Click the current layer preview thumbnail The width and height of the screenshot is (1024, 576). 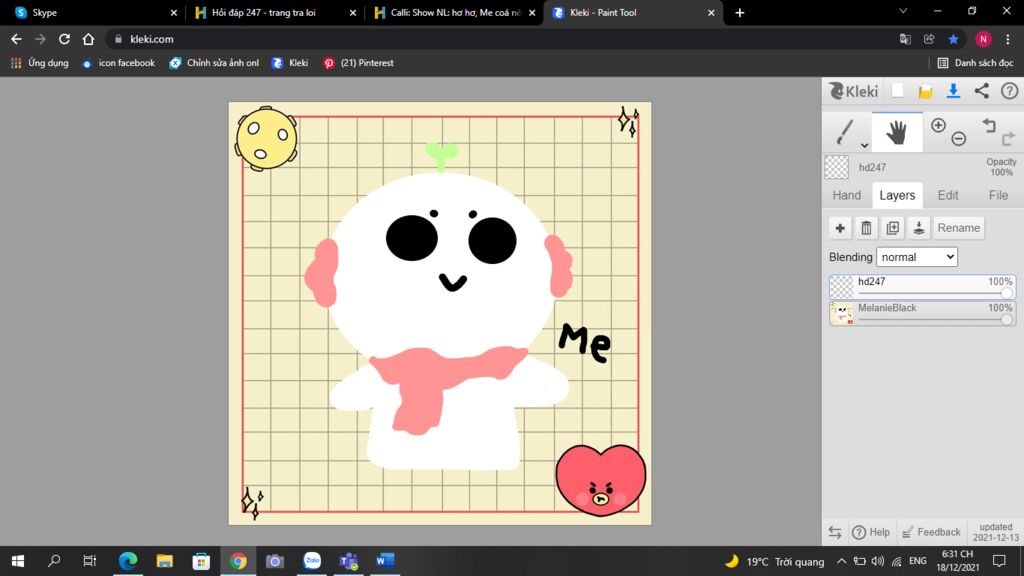point(837,167)
